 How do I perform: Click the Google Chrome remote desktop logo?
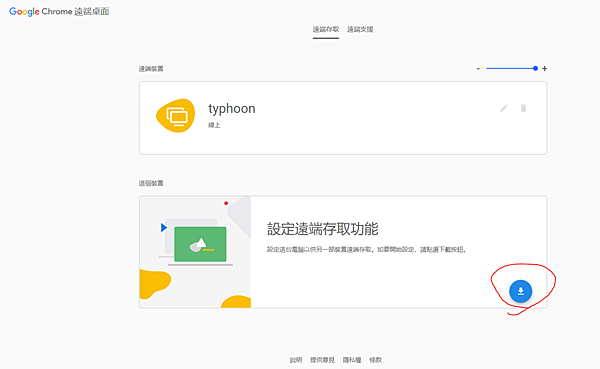click(x=59, y=11)
